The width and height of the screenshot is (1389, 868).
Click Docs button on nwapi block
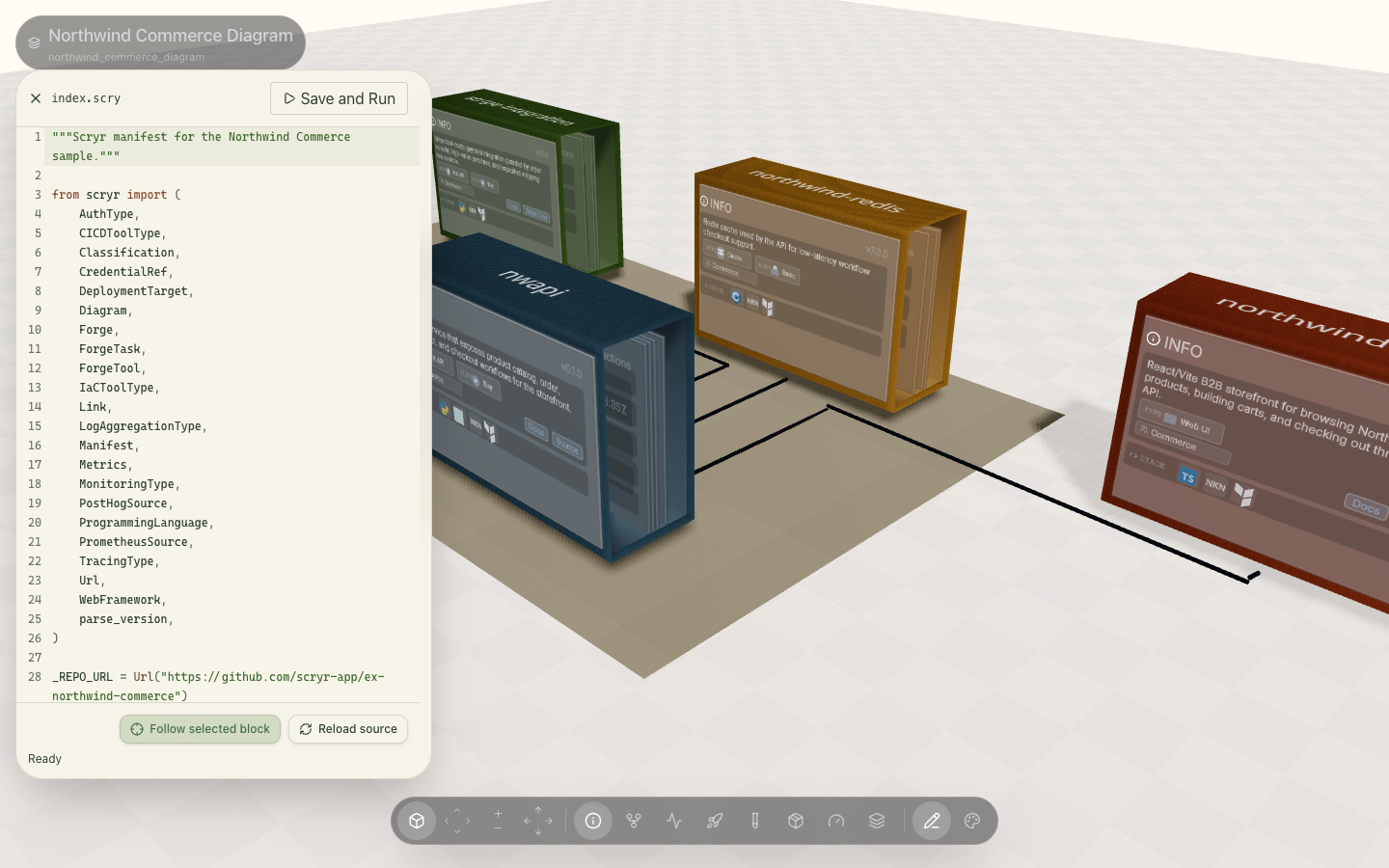(x=536, y=429)
